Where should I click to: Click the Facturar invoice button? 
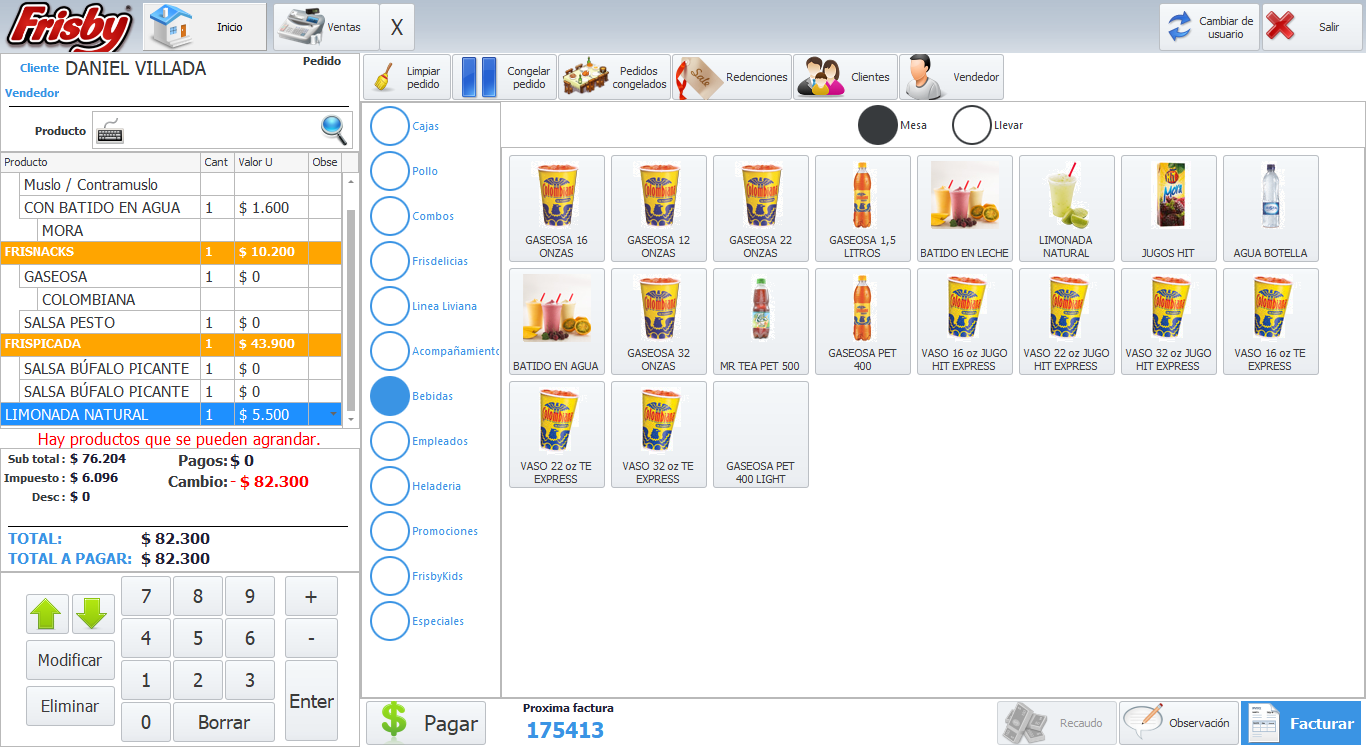pyautogui.click(x=1301, y=723)
